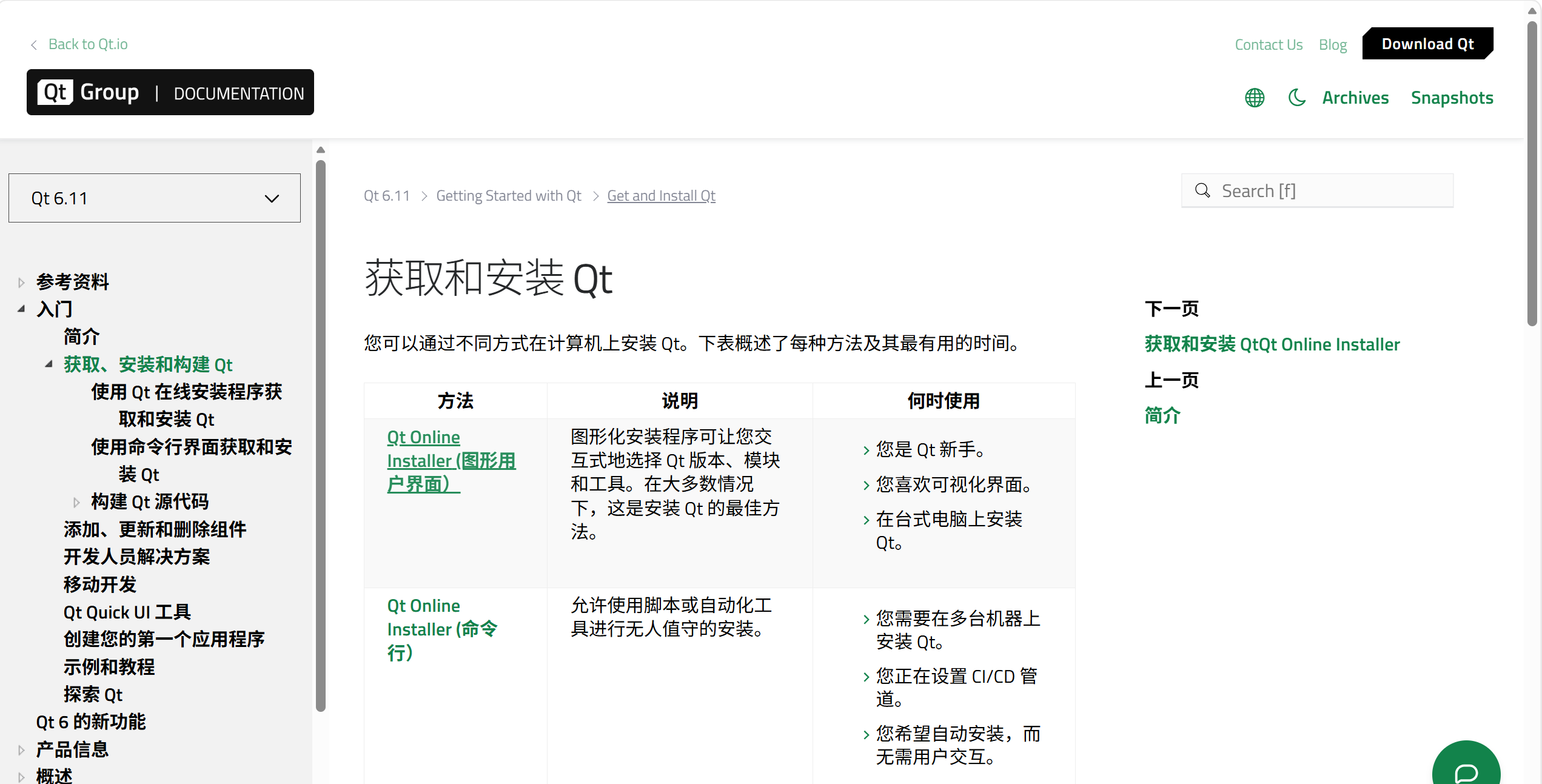The width and height of the screenshot is (1542, 784).
Task: Open Qt Quick UI 工具 tree item
Action: pos(127,612)
